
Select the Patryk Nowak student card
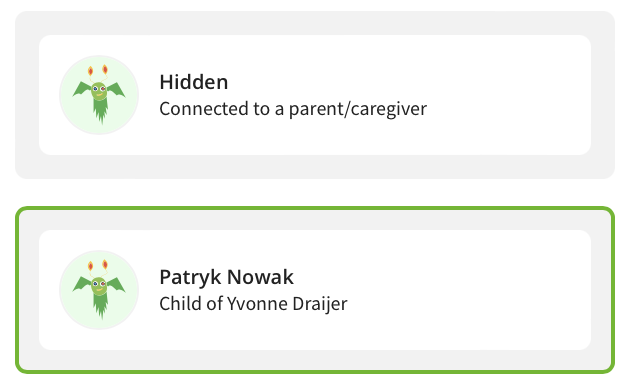point(315,290)
